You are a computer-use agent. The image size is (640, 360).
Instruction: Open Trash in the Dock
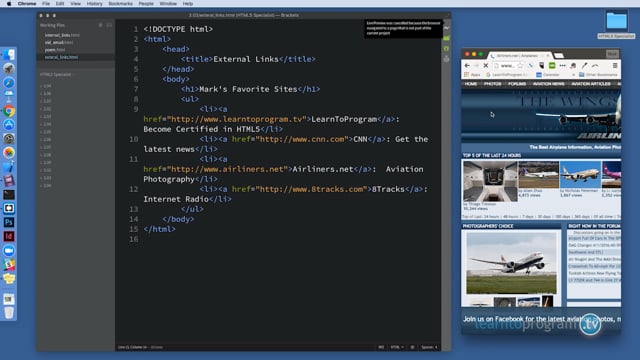9,313
